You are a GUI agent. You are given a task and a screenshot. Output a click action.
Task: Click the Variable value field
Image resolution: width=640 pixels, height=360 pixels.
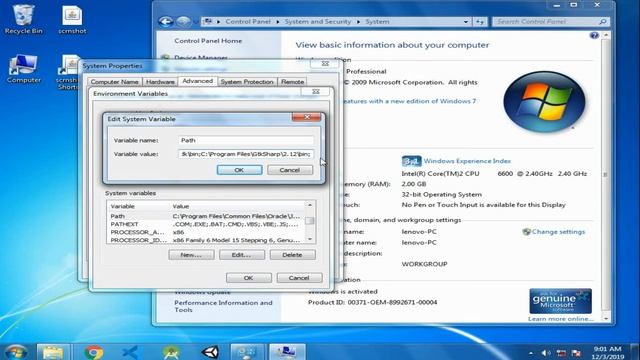pos(246,154)
